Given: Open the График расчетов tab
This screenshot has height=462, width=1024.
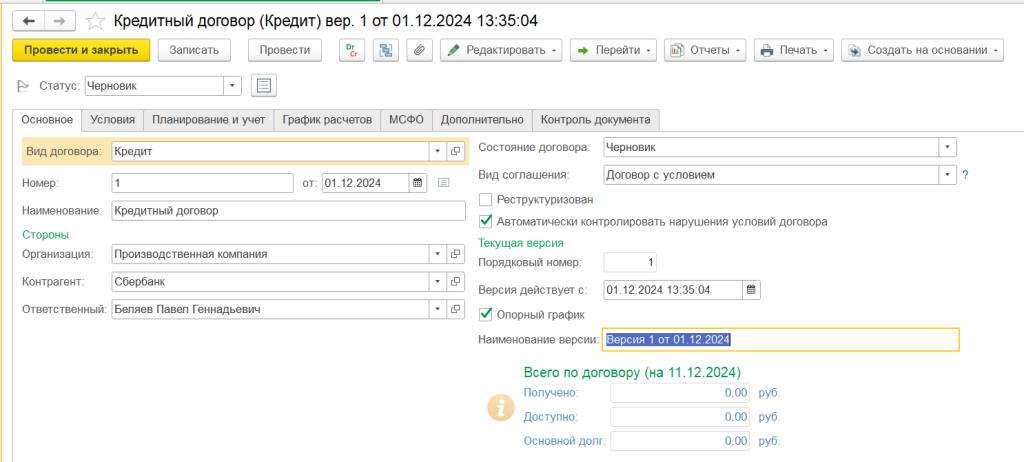Looking at the screenshot, I should [x=327, y=120].
